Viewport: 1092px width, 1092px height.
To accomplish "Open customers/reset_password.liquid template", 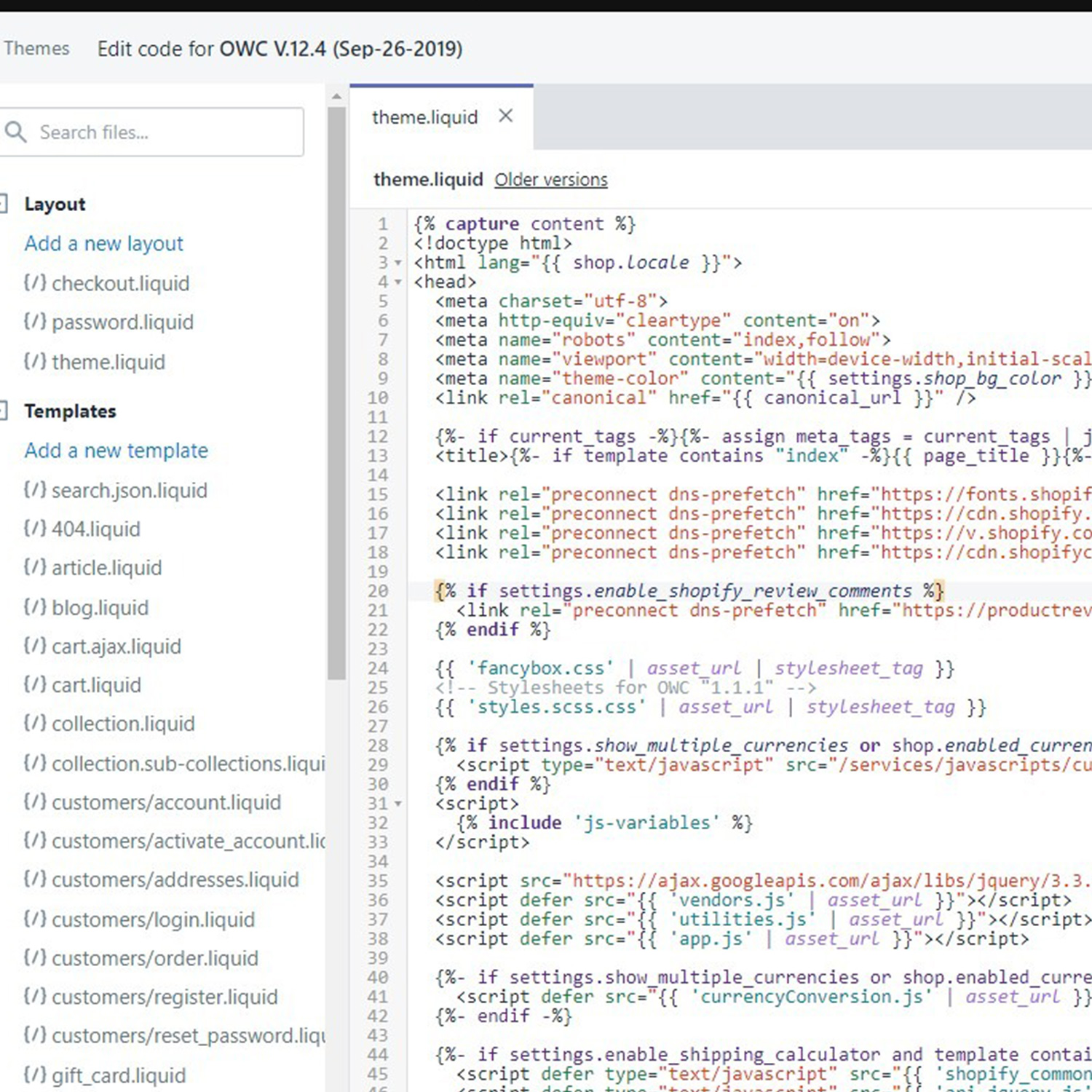I will 188,1035.
